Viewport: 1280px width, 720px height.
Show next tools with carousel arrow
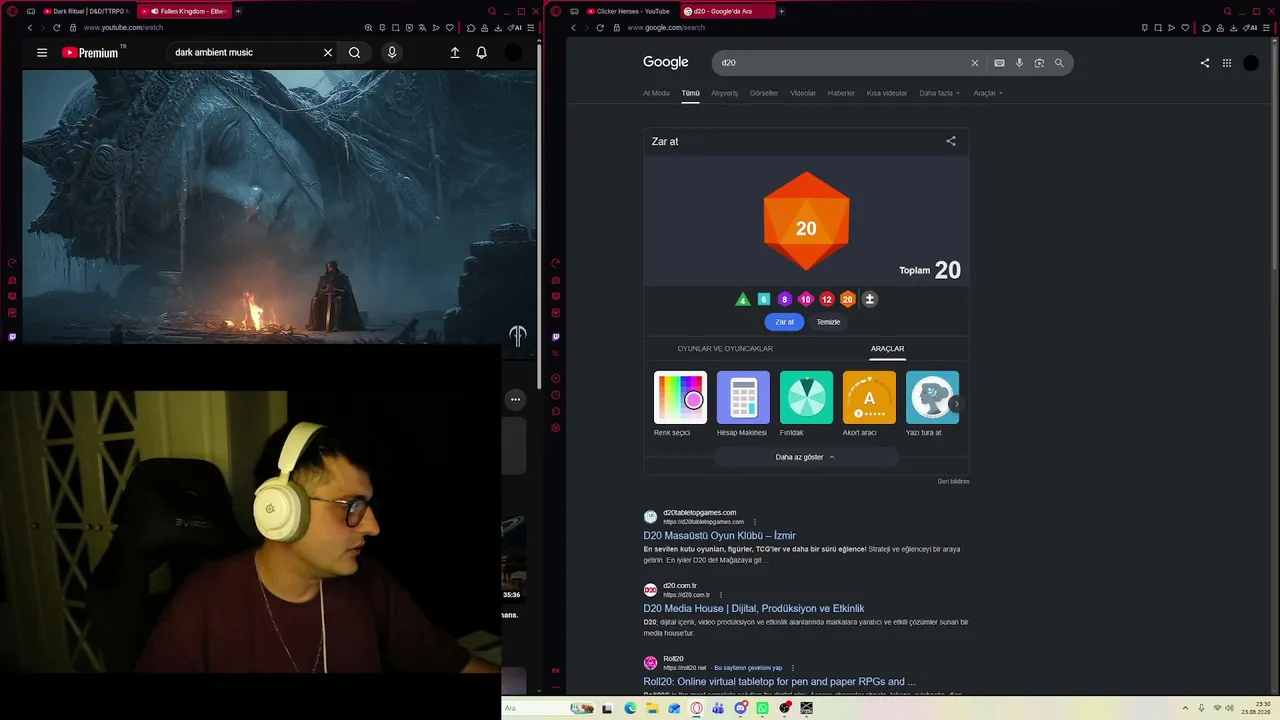pos(956,404)
